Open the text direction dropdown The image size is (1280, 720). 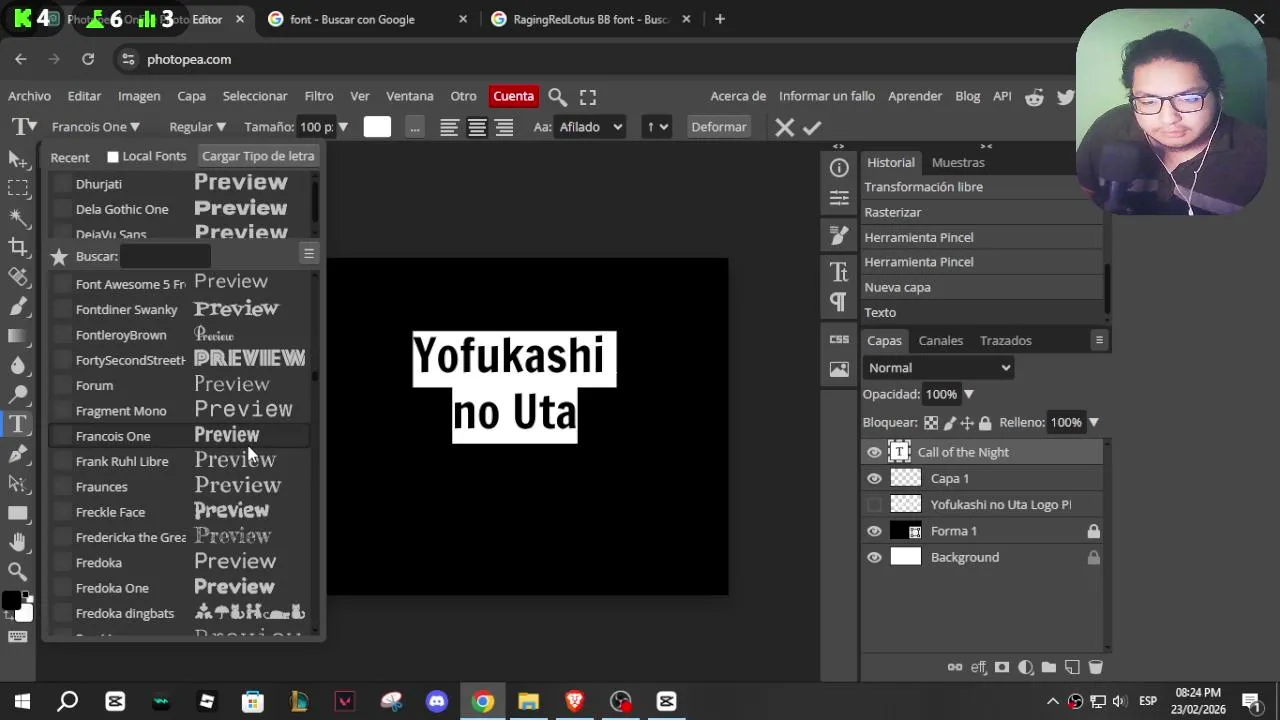coord(656,127)
